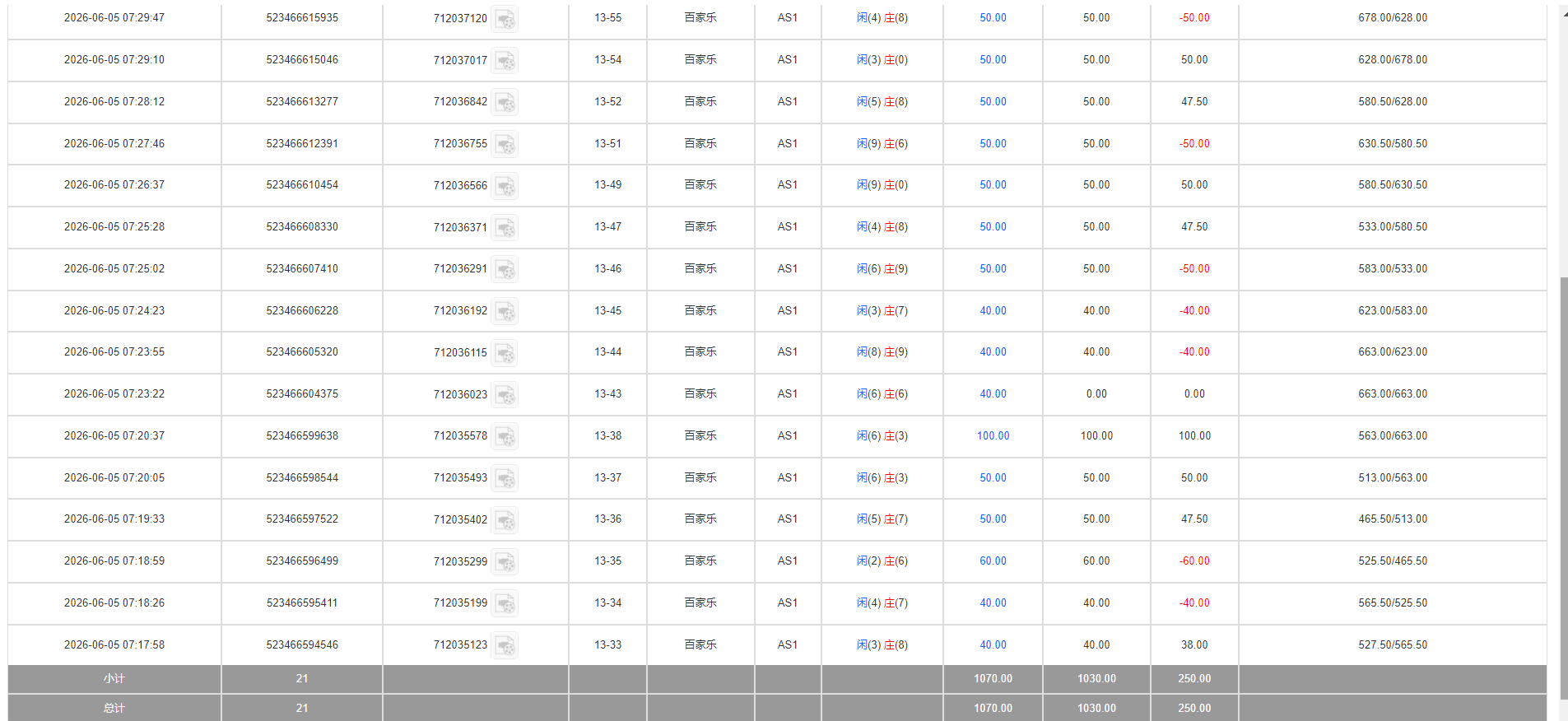Select order number 523466599638
1568x721 pixels.
(302, 435)
